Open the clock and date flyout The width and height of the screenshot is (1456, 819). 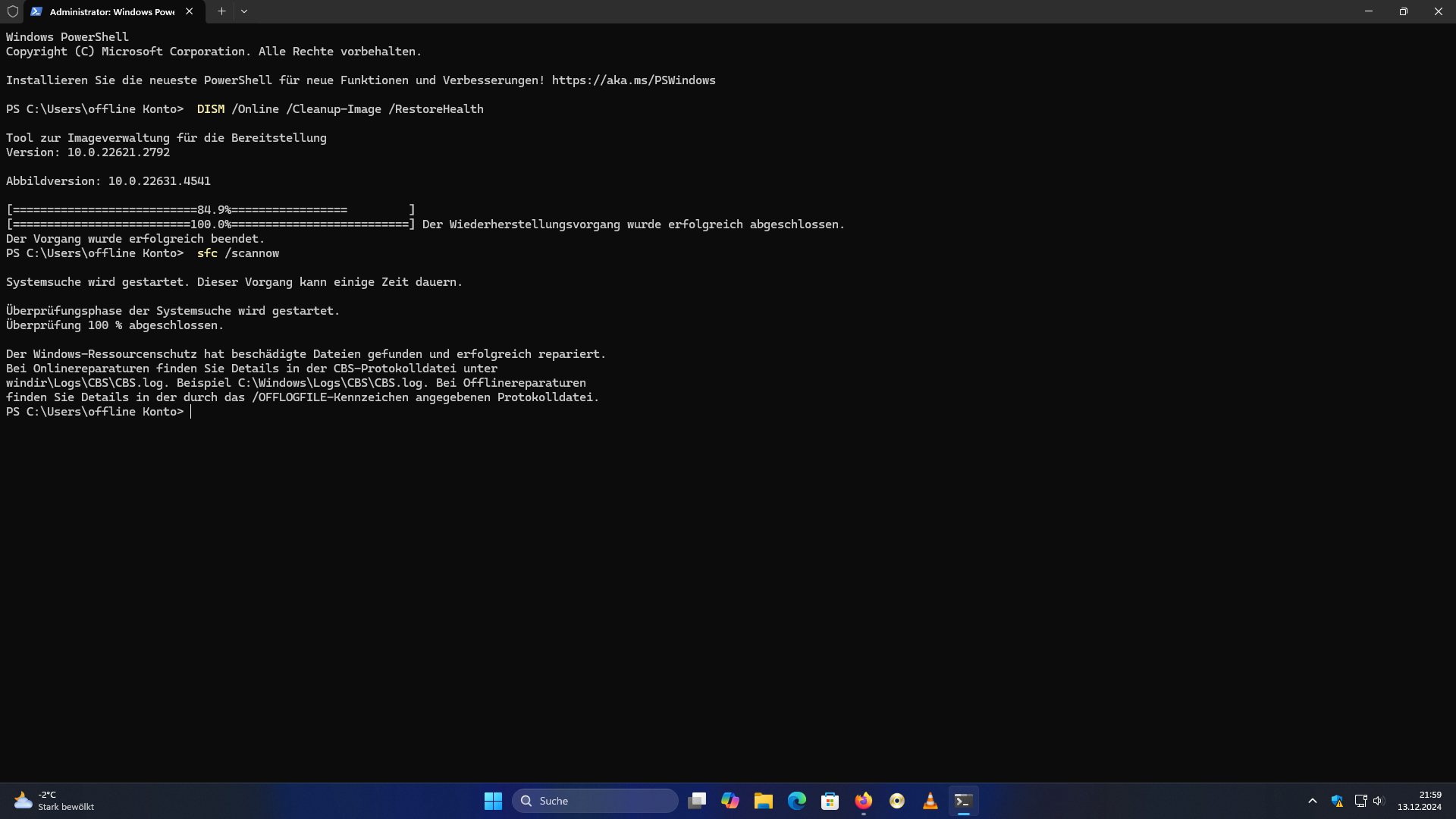tap(1419, 801)
